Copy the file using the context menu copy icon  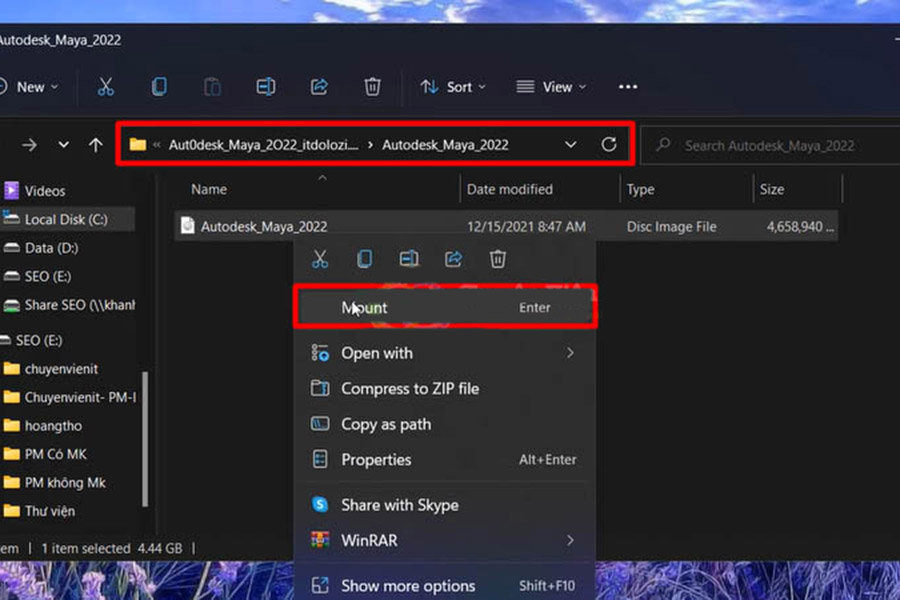(364, 259)
